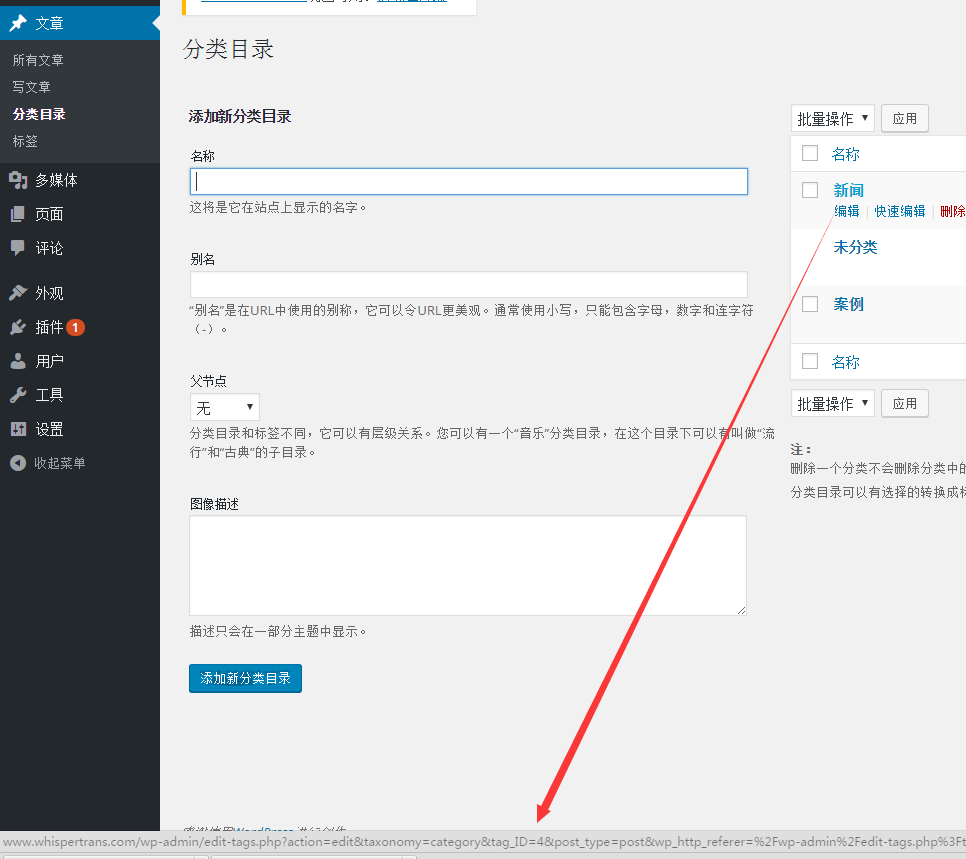The image size is (966, 859).
Task: Check the checkbox next to 案例 category
Action: click(809, 304)
